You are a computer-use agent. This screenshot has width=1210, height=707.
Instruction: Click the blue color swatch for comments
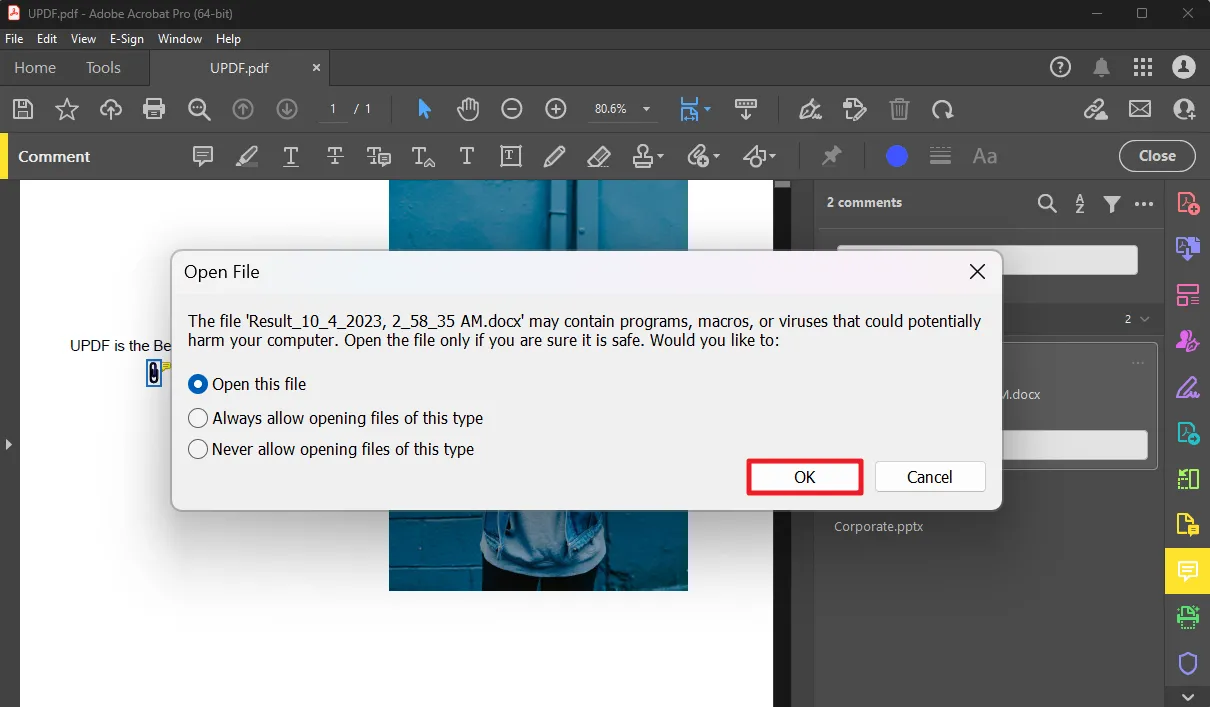coord(895,156)
